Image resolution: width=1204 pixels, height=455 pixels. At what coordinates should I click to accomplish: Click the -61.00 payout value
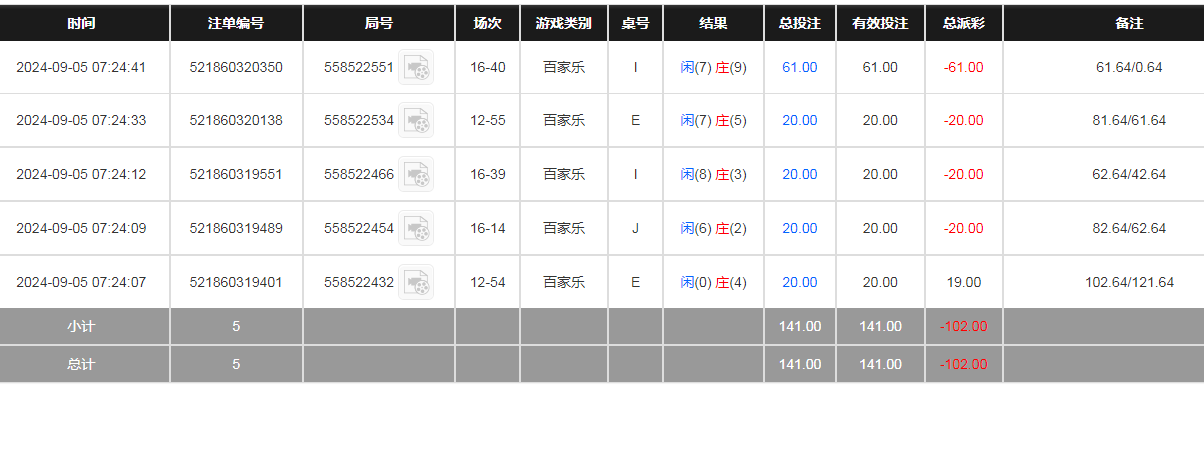[x=963, y=67]
